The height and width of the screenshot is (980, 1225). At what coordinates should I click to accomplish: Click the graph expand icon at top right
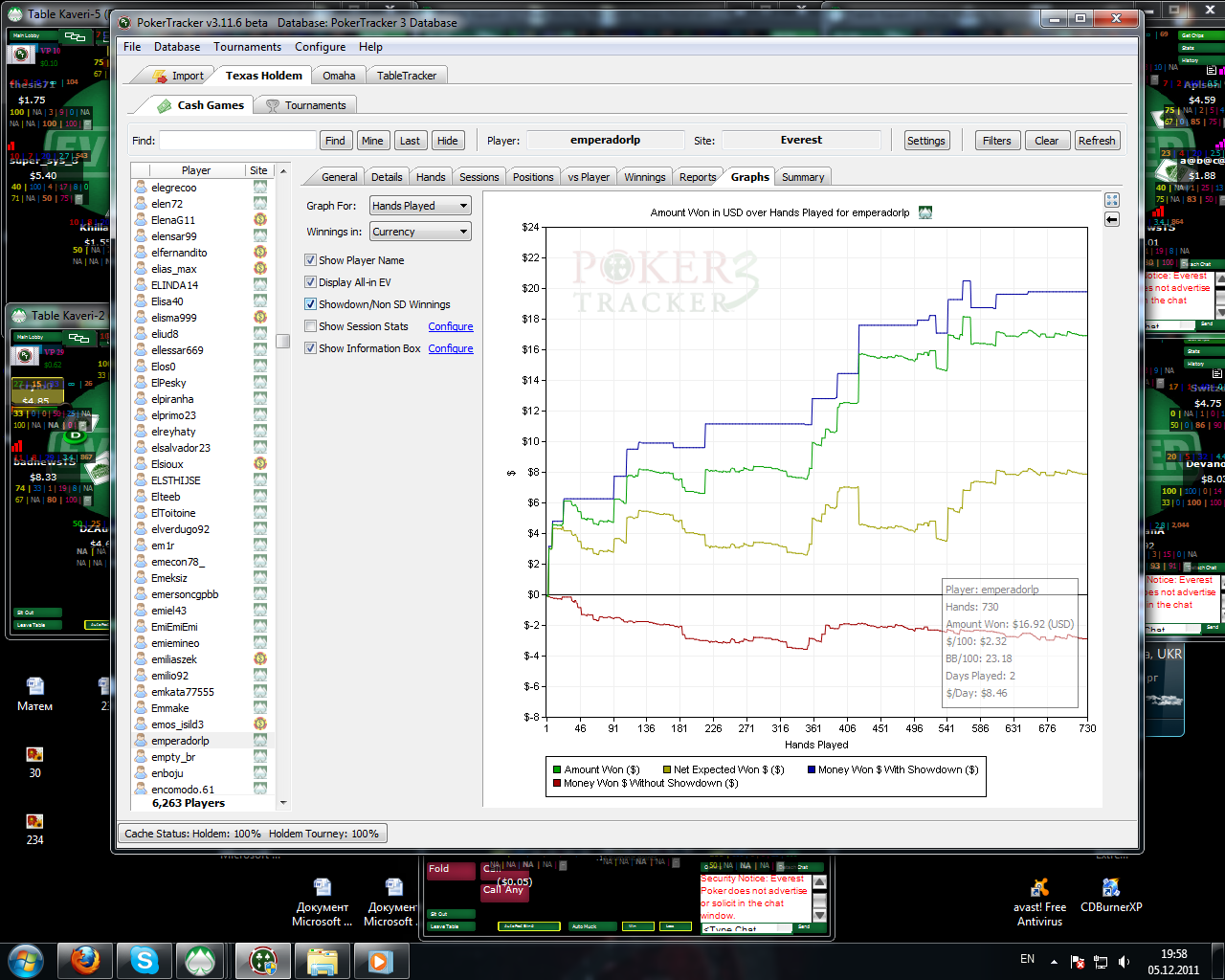[1111, 200]
